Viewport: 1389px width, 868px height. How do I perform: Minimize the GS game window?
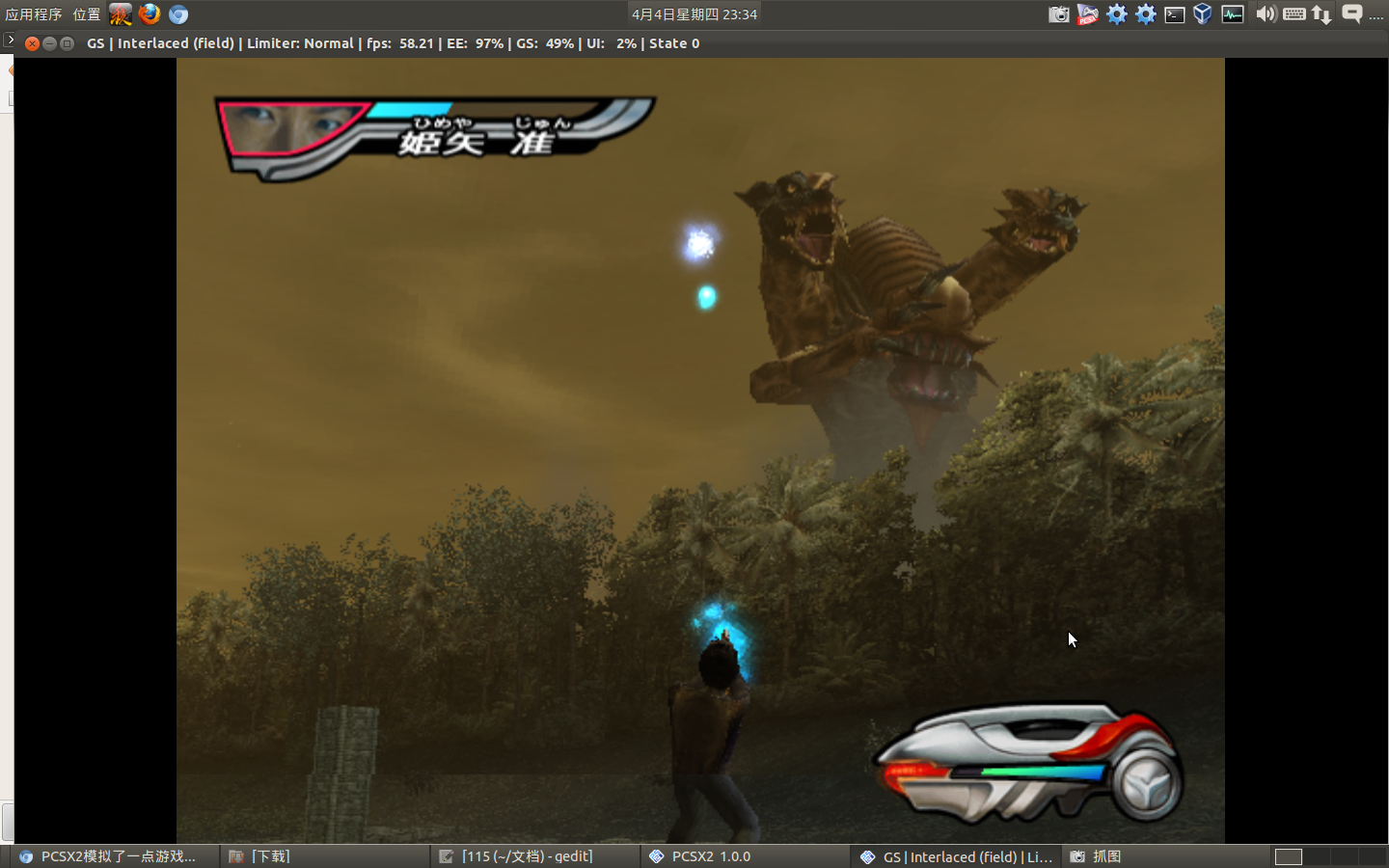(49, 43)
